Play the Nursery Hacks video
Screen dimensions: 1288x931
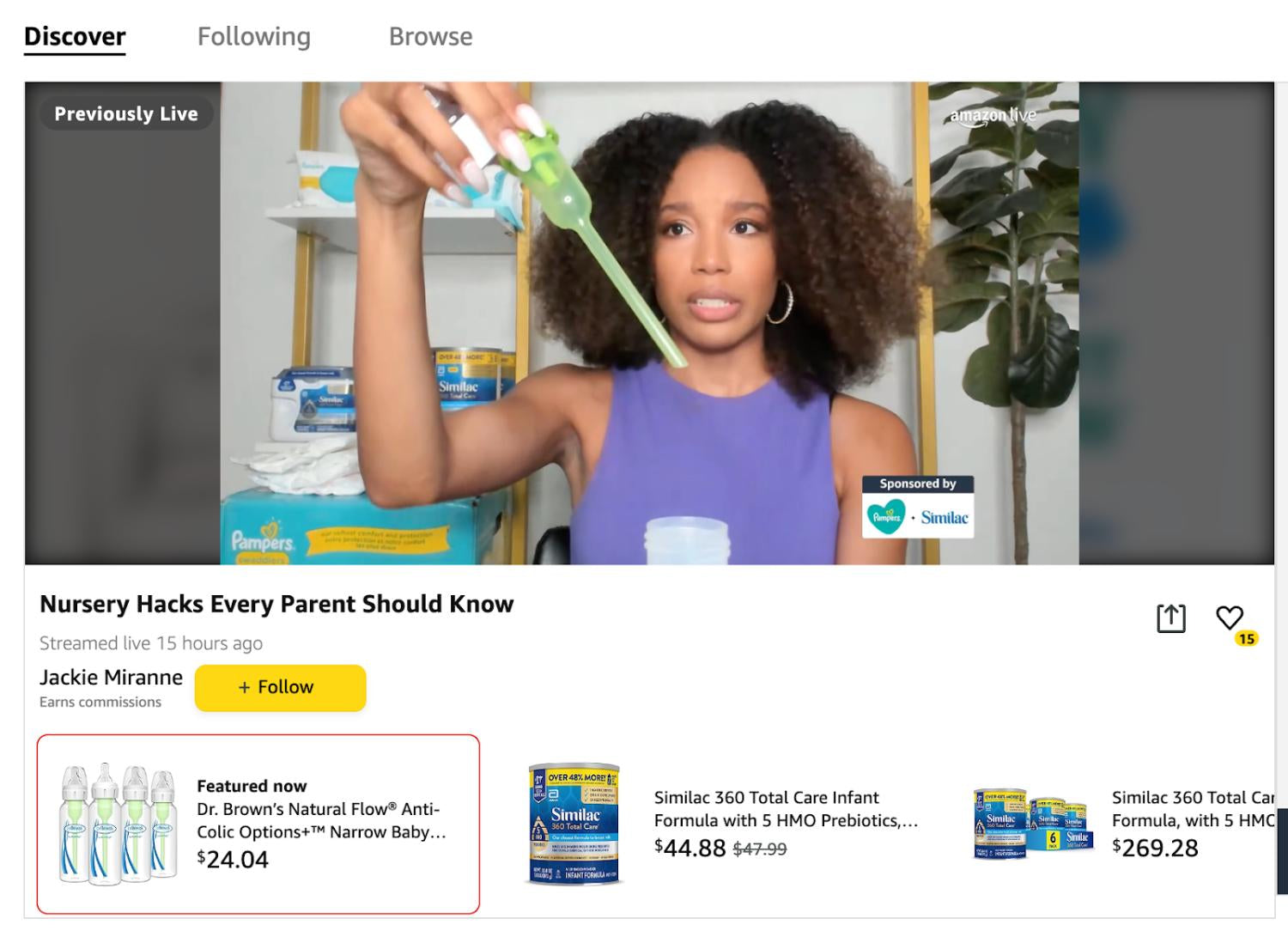coord(649,323)
